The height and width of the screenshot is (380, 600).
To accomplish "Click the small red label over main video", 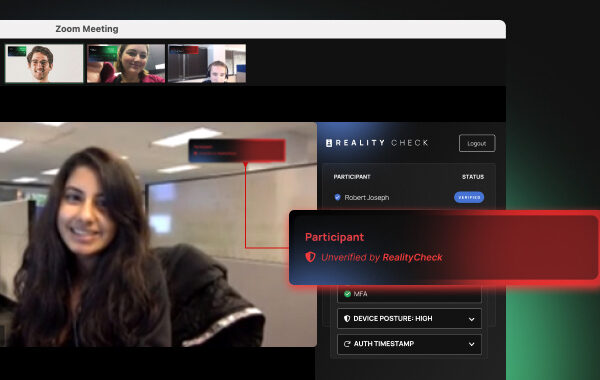I will point(237,150).
